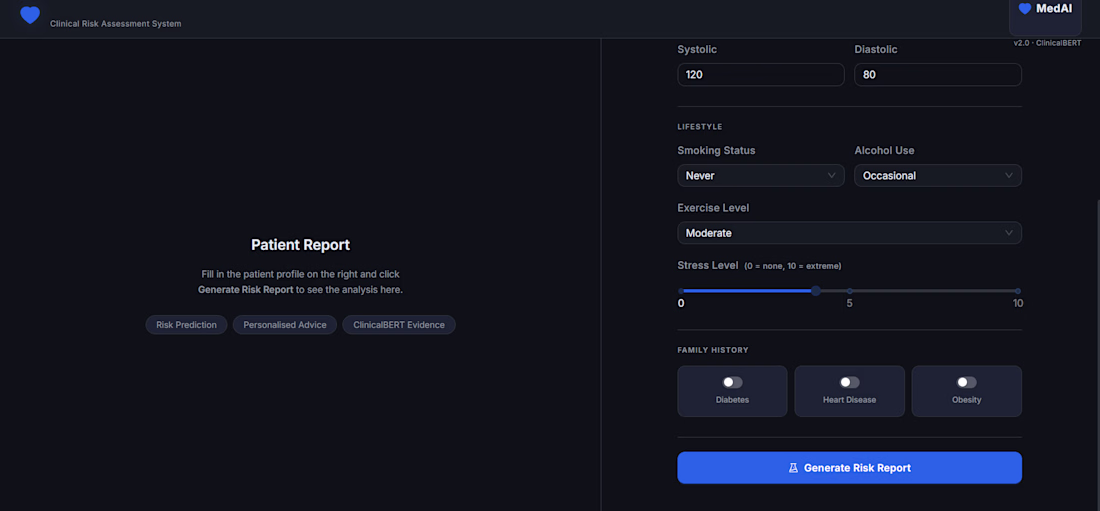Screen dimensions: 1100x511
Task: Turn on the Obesity family history switch
Action: click(967, 383)
